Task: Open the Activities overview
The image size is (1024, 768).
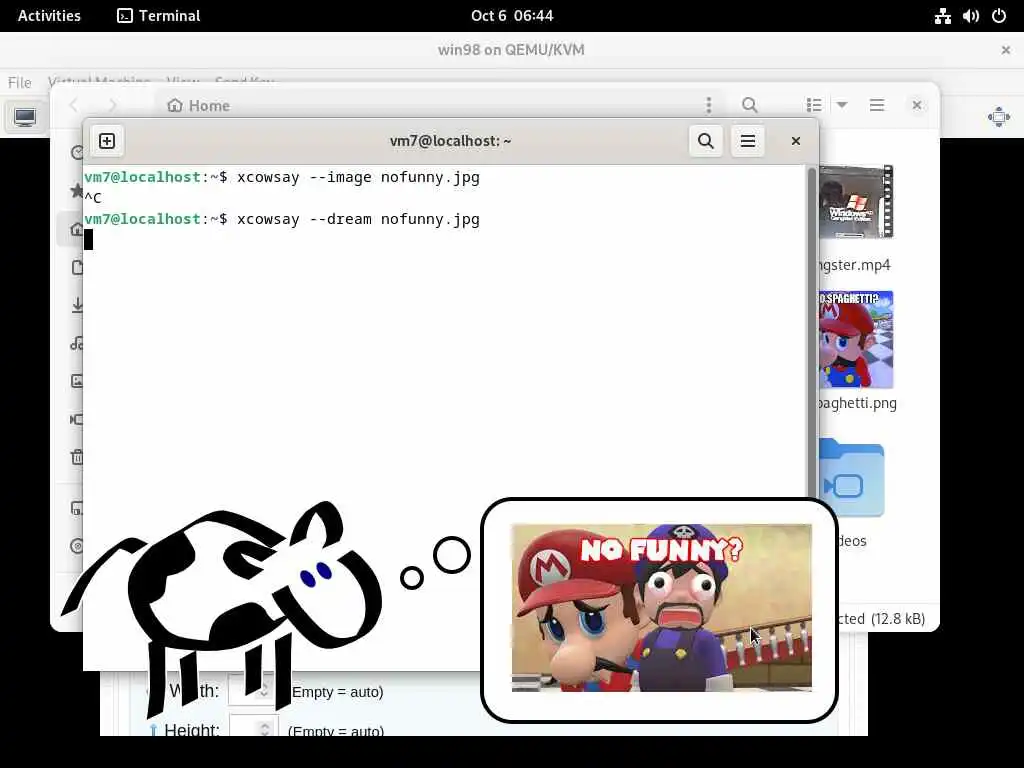Action: point(49,16)
